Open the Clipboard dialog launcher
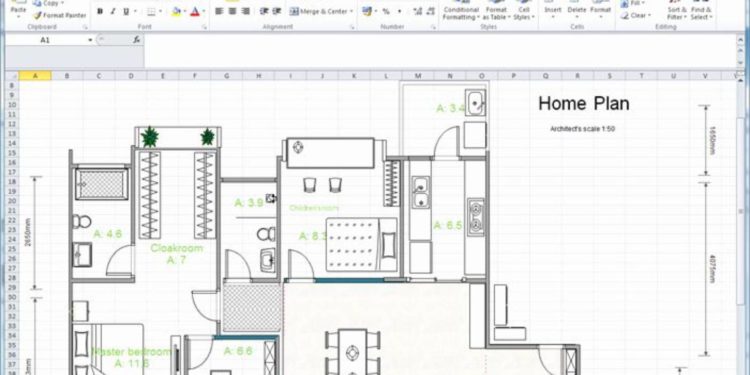The image size is (750, 375). point(85,27)
